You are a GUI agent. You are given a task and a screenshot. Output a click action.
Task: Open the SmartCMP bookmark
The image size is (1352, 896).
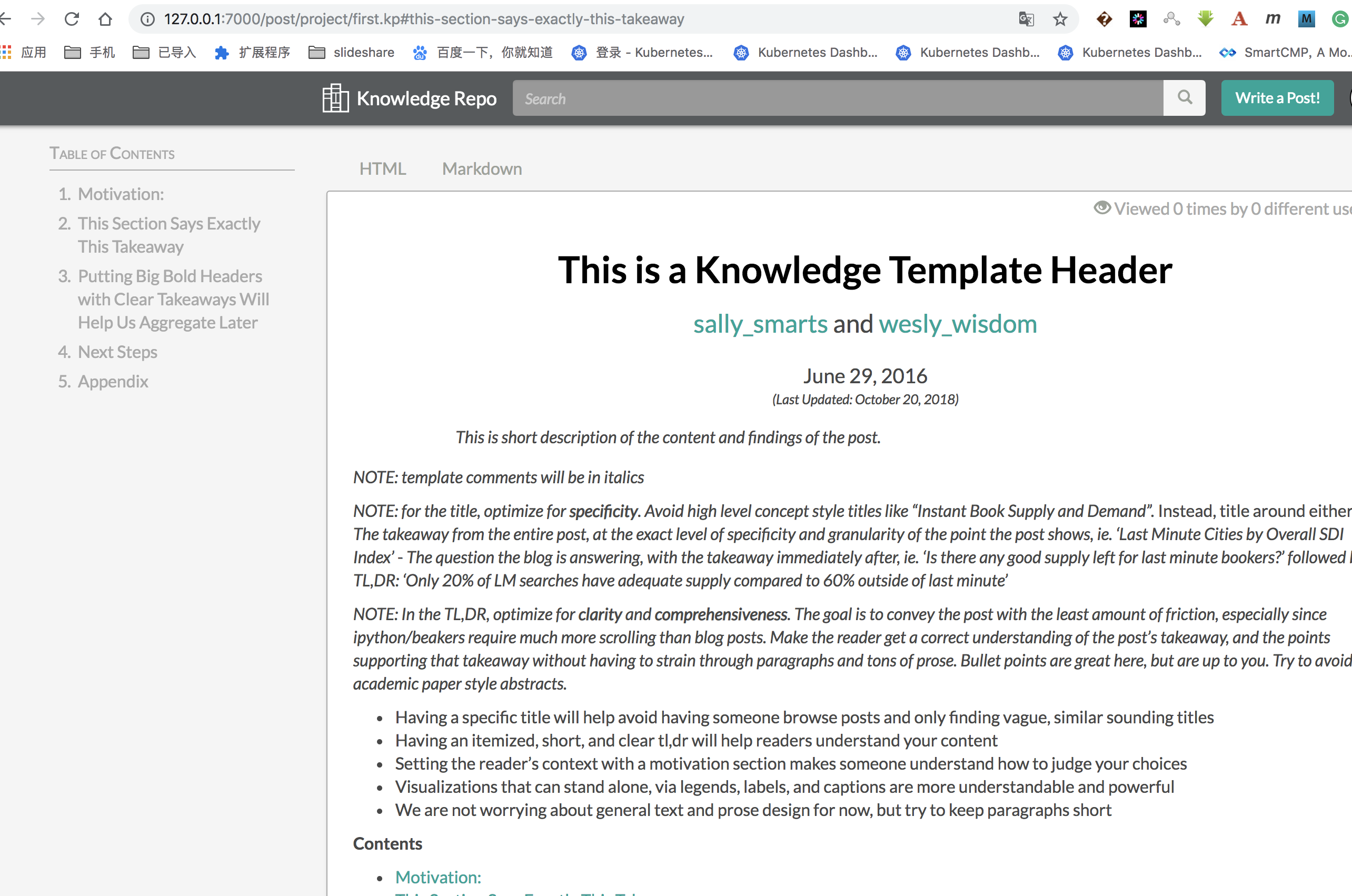coord(1285,53)
